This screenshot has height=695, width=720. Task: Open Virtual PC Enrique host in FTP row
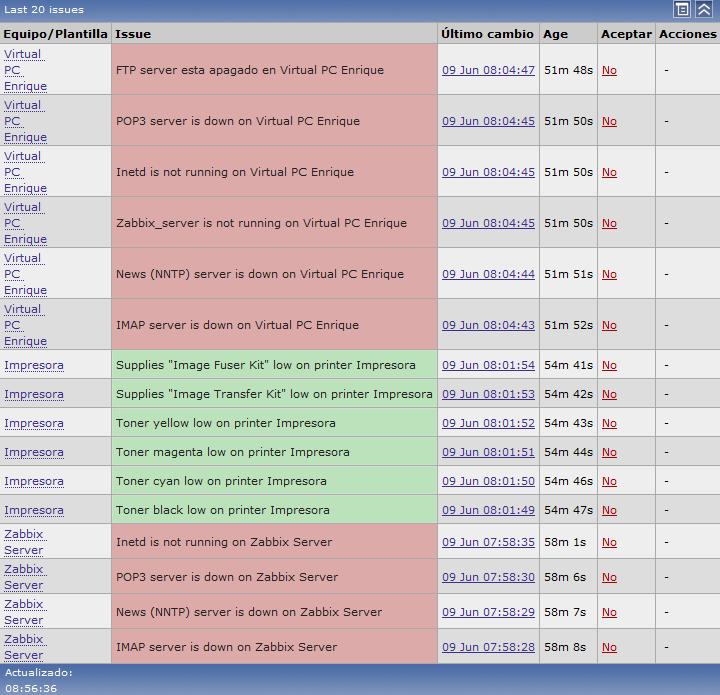pos(25,70)
